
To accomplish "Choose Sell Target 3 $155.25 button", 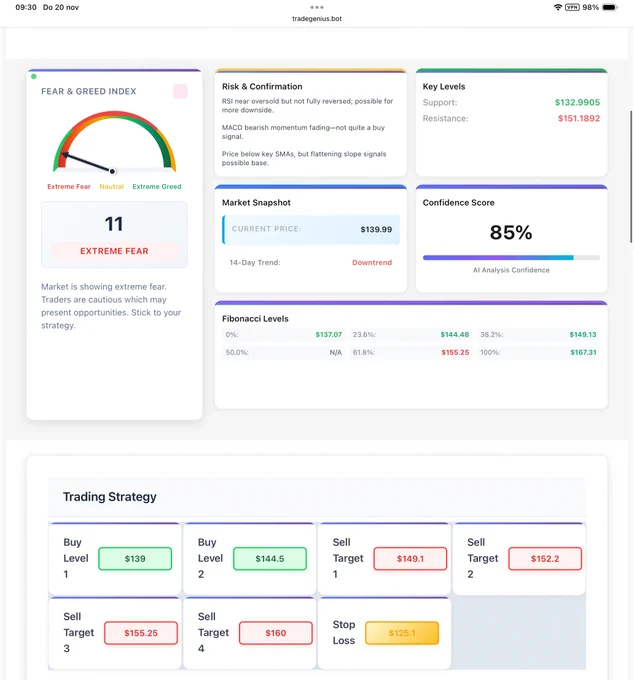I will (141, 633).
